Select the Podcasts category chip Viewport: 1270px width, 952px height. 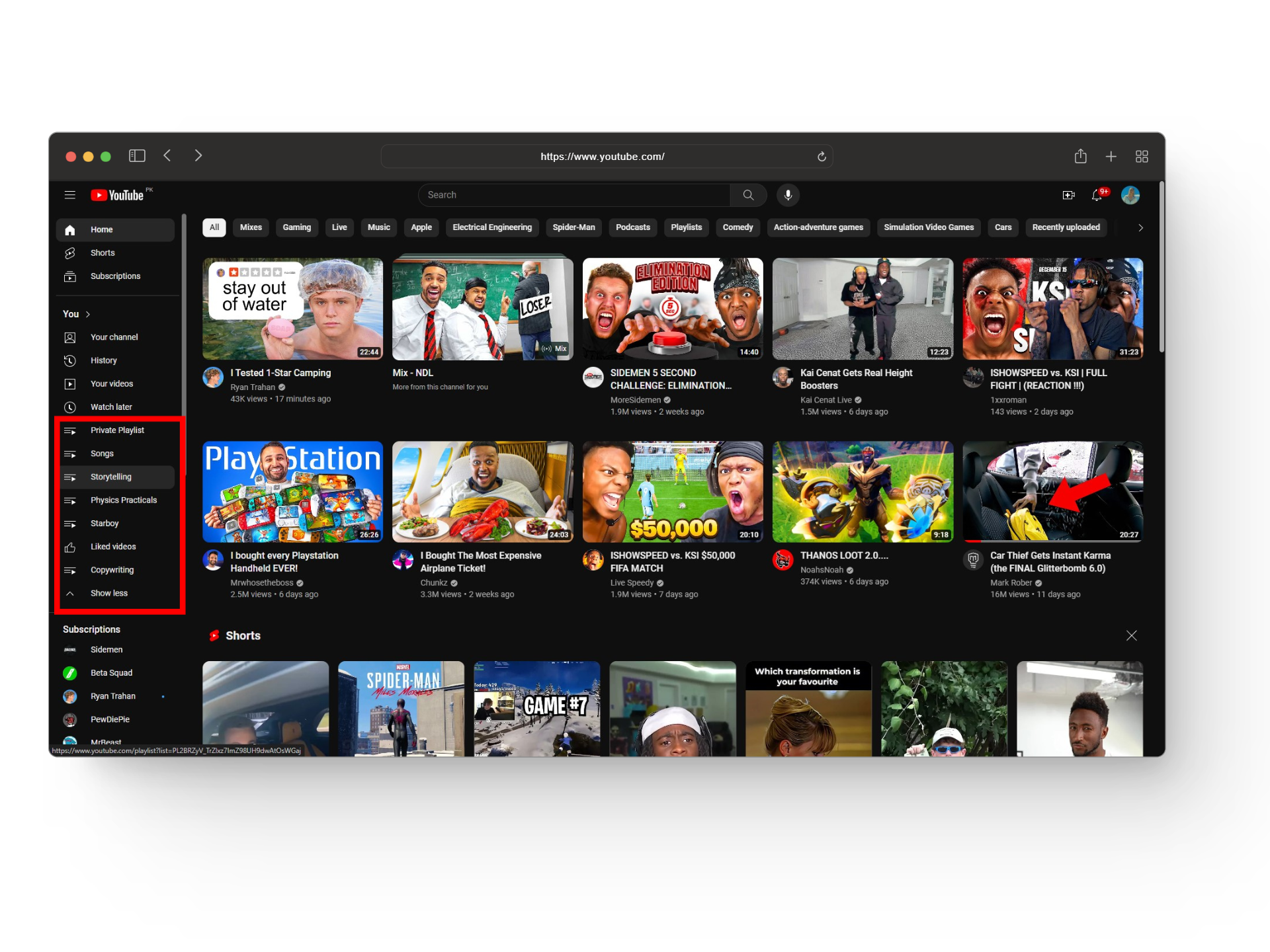[632, 227]
